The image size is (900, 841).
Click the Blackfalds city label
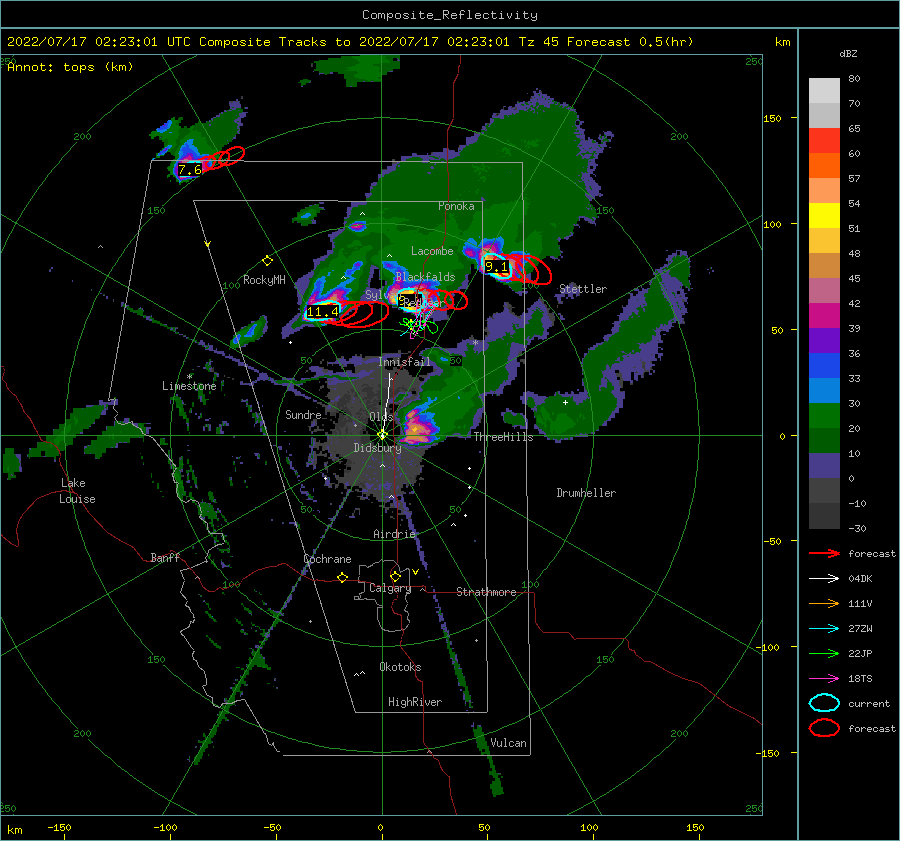point(425,277)
